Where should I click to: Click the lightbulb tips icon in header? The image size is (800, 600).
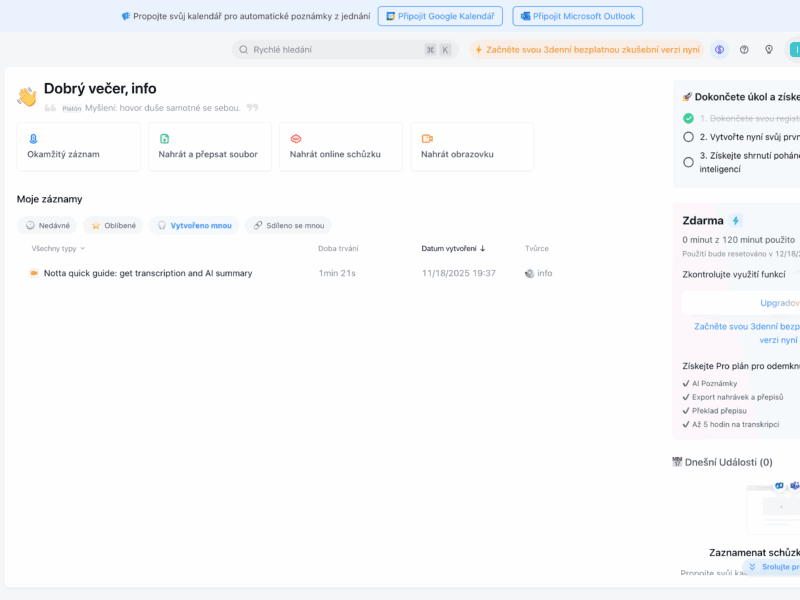click(769, 49)
